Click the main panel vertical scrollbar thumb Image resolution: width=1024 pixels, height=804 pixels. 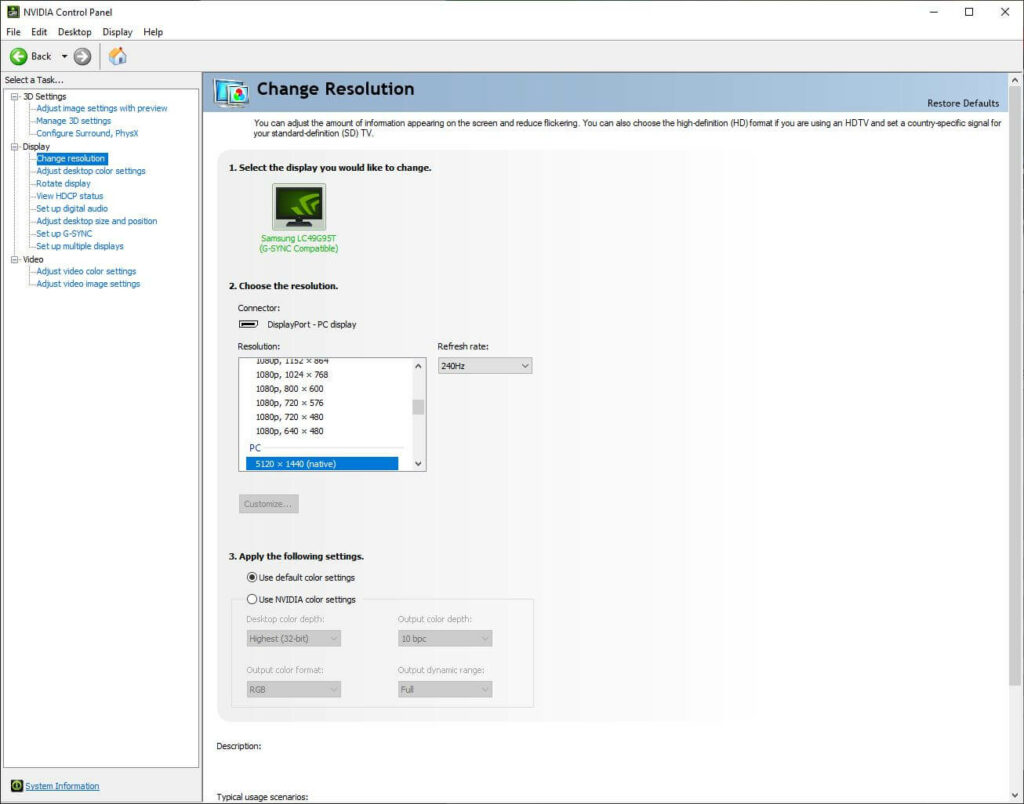click(1015, 385)
